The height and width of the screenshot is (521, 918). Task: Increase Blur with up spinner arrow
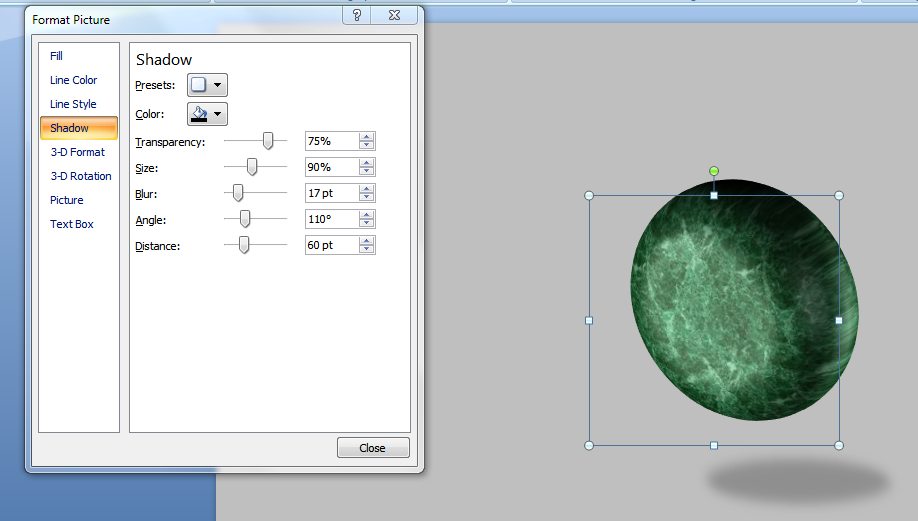366,189
